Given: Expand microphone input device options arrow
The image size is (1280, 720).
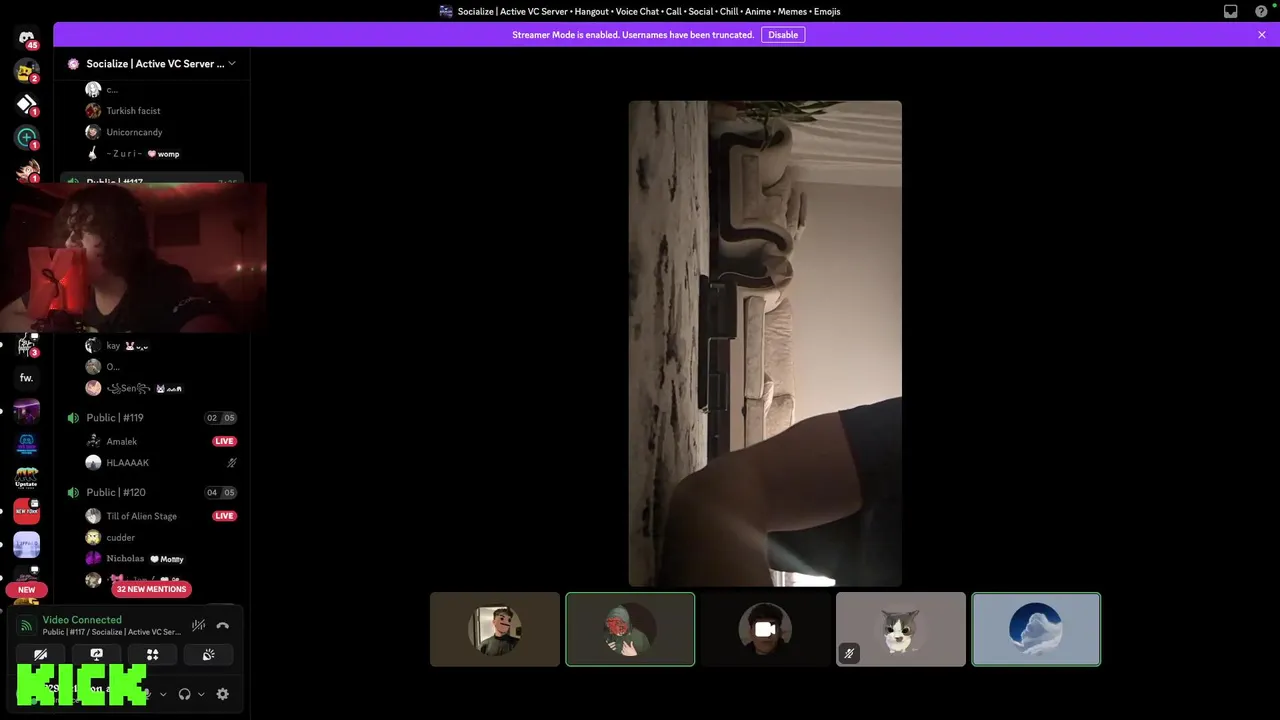Looking at the screenshot, I should [x=163, y=694].
